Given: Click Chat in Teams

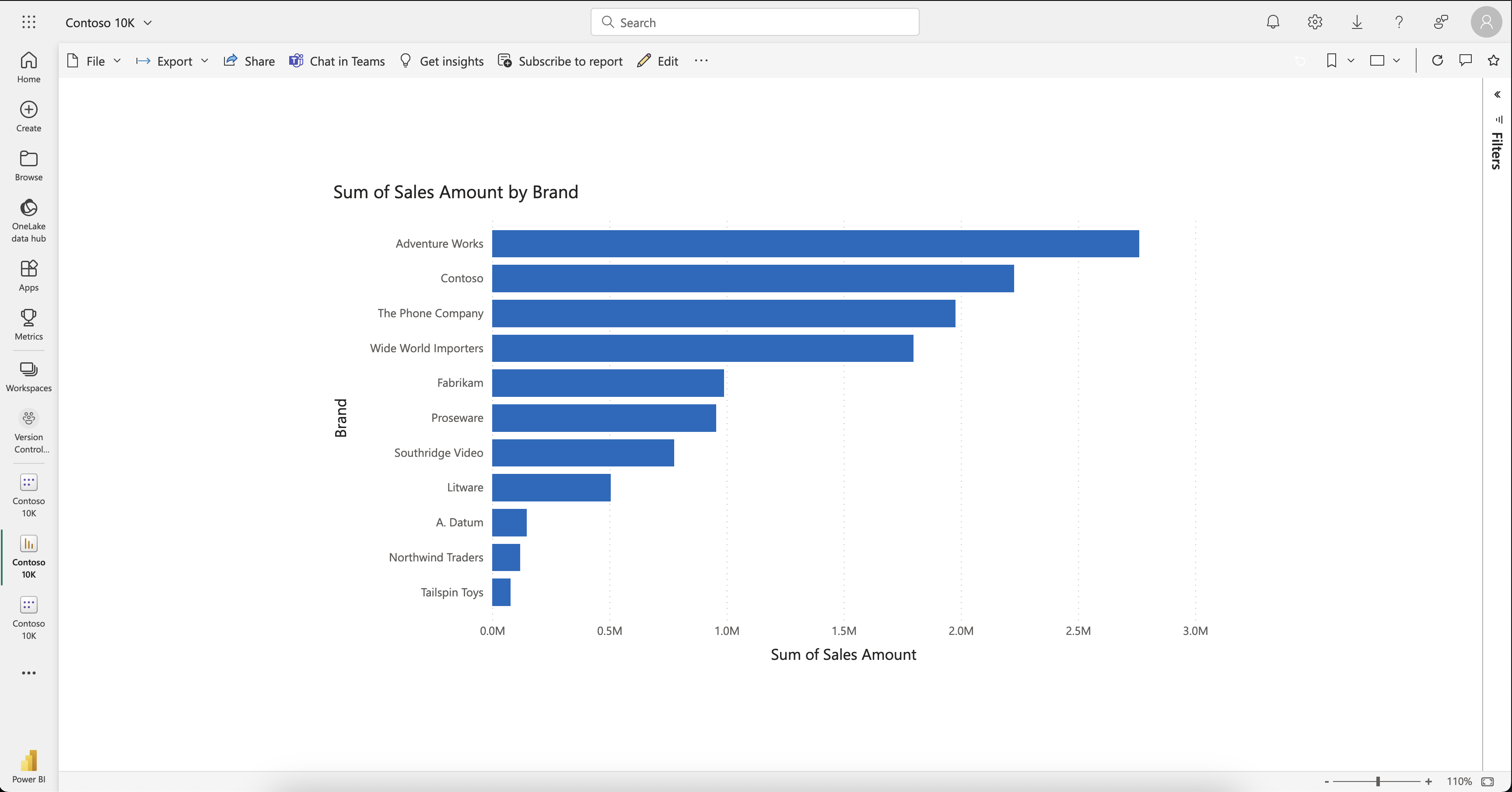Looking at the screenshot, I should pos(337,61).
